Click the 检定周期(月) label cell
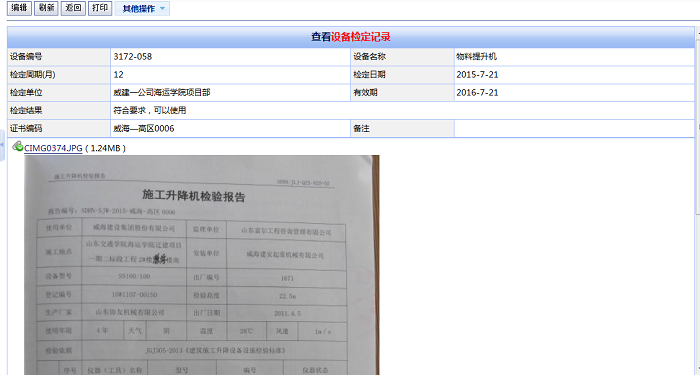Screen dimensions: 700x375 59,75
